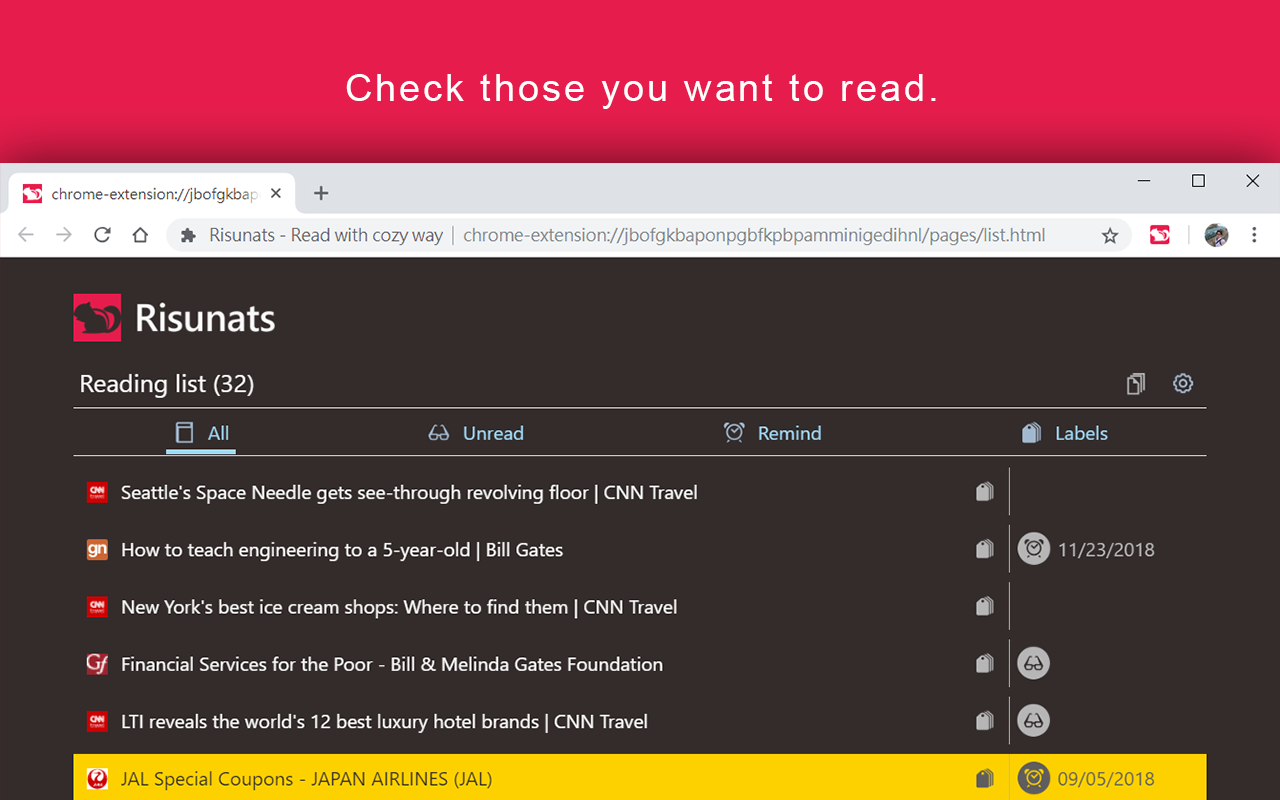
Task: Switch to the Unread tab
Action: coord(476,433)
